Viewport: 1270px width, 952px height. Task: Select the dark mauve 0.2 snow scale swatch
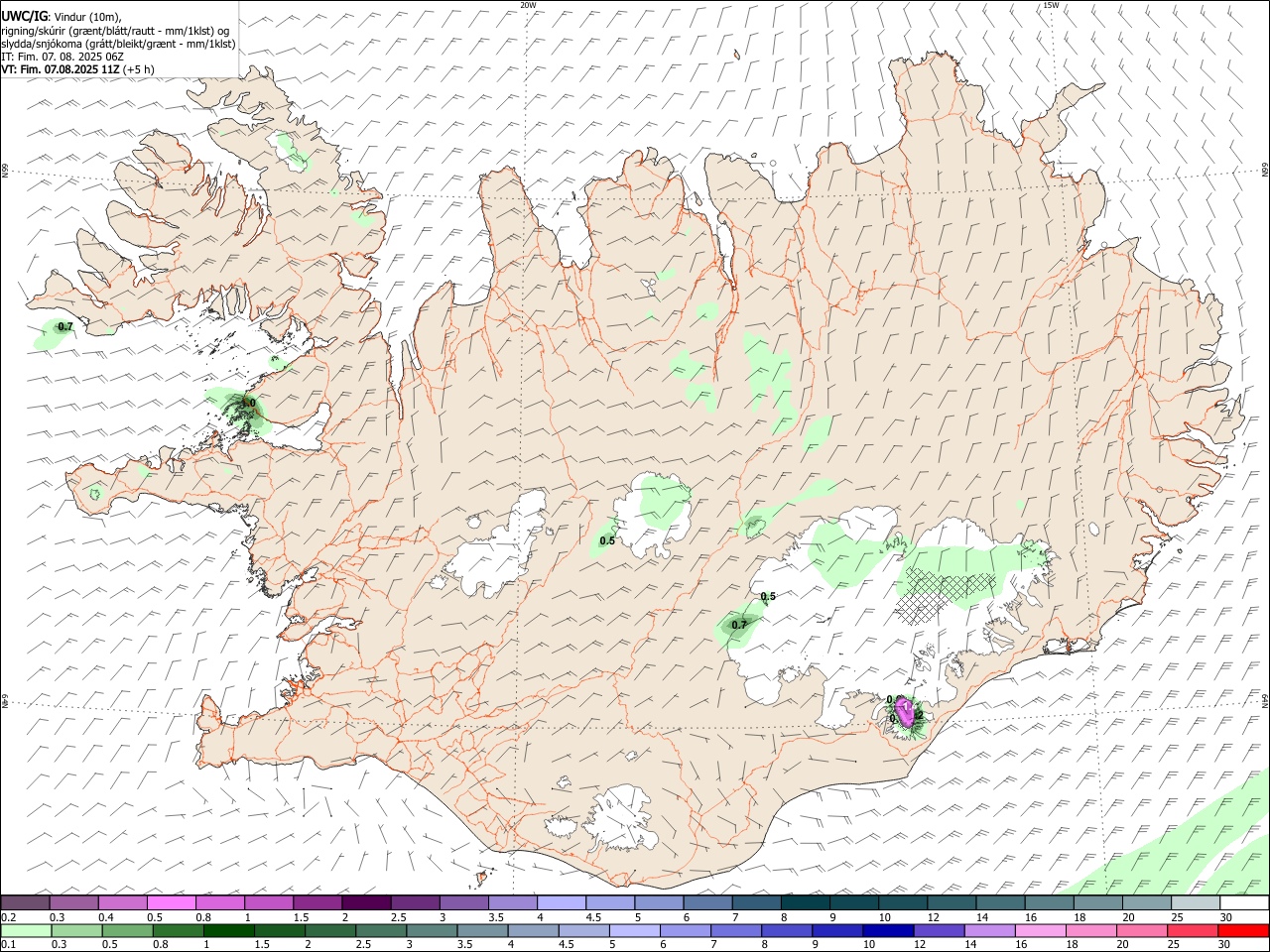(x=25, y=903)
